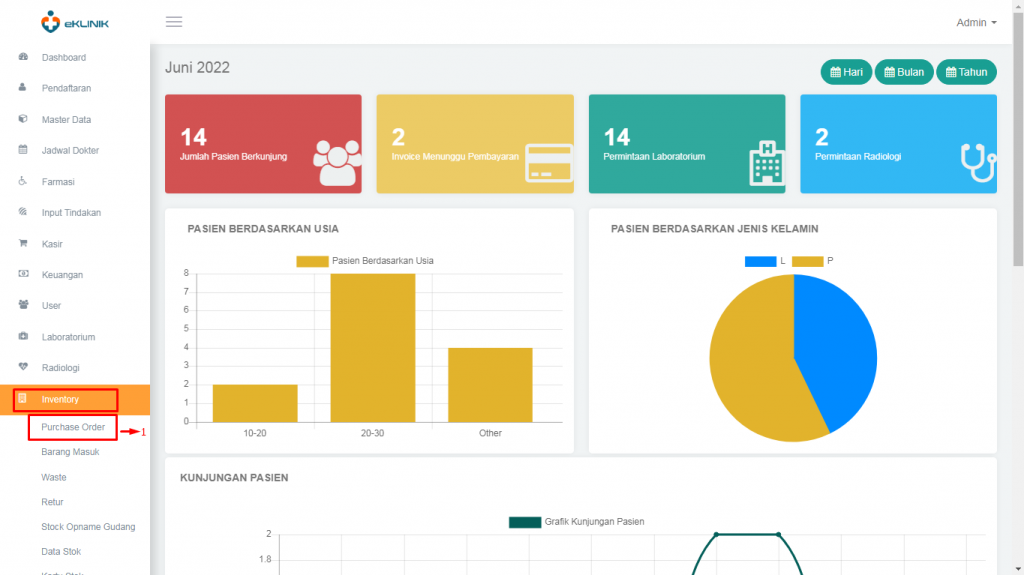This screenshot has height=575, width=1024.
Task: Click the Jadwal Dokter calendar icon
Action: click(23, 150)
